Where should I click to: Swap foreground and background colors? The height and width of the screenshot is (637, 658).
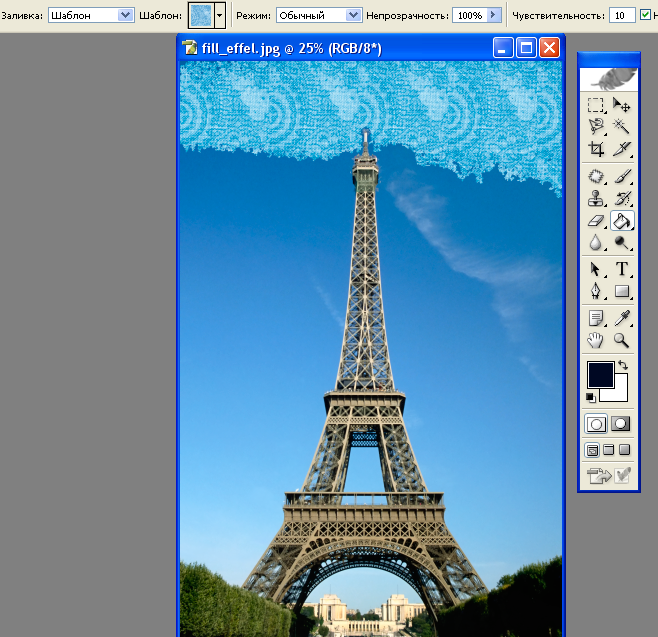(623, 365)
